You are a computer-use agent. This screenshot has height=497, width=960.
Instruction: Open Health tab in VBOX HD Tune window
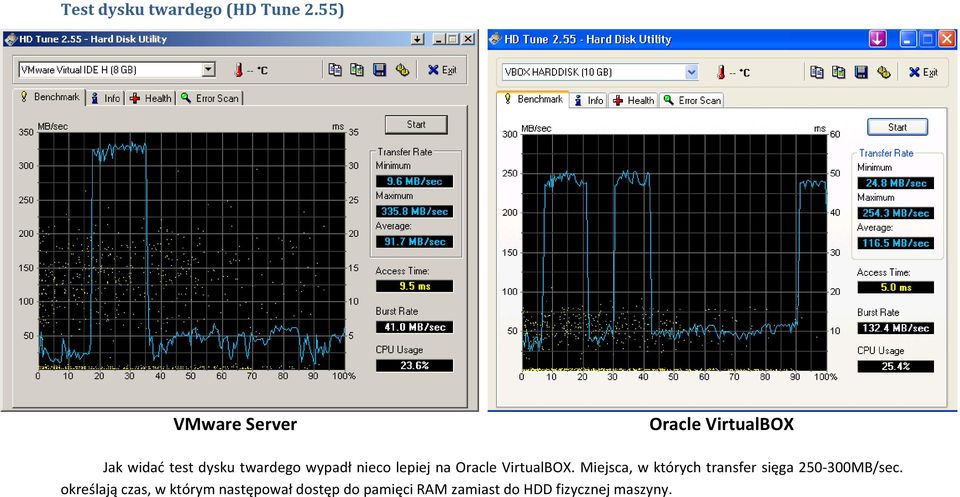634,100
